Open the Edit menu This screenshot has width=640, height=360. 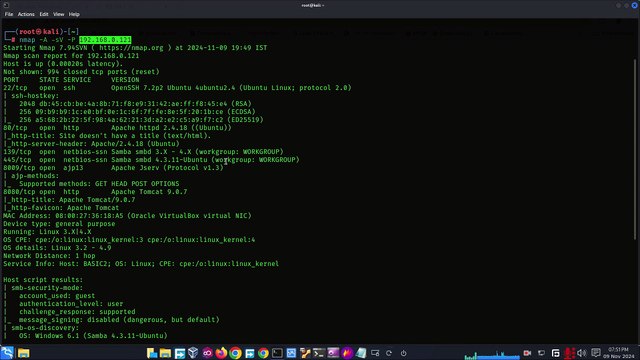44,14
